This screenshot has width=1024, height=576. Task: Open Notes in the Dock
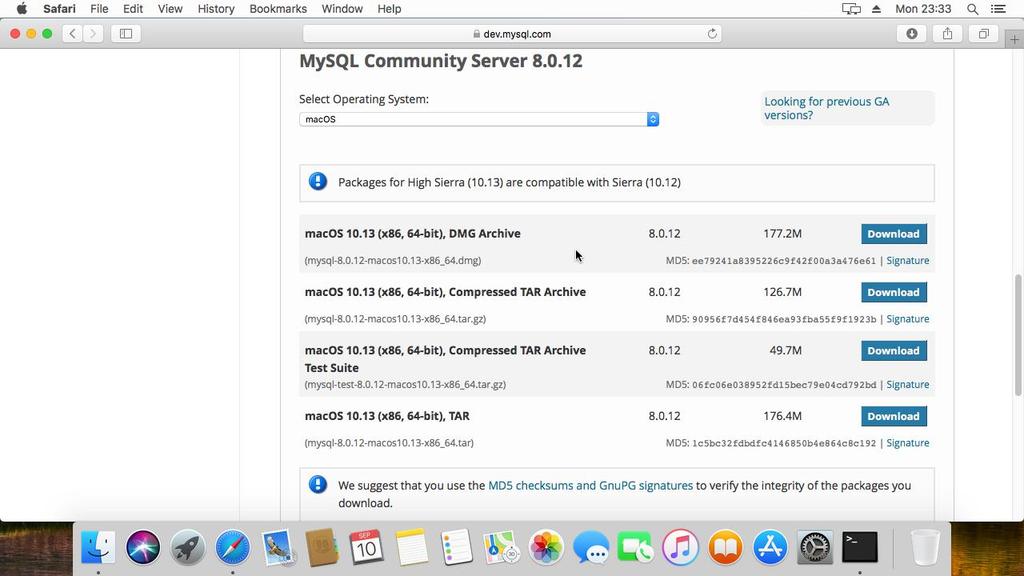pos(411,547)
